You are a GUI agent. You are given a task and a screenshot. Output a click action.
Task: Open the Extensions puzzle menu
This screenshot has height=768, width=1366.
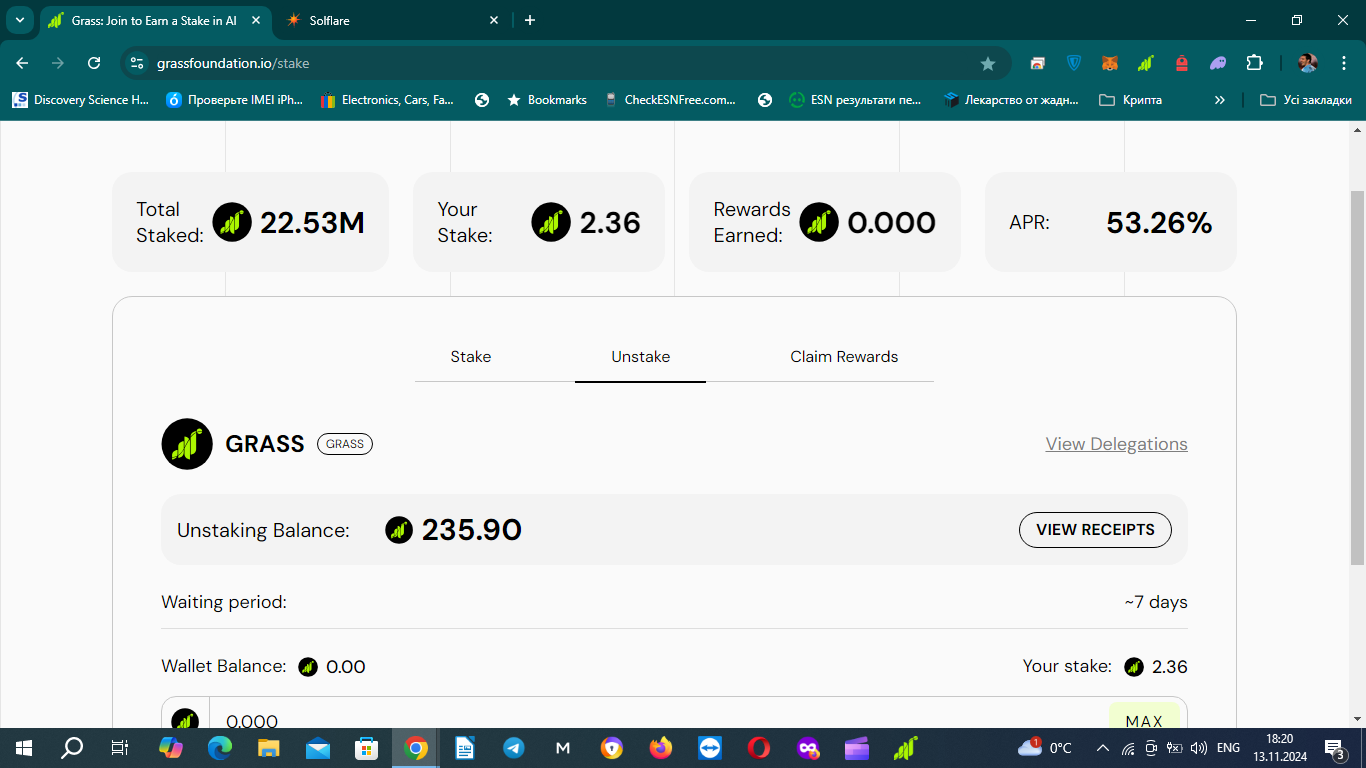1254,63
